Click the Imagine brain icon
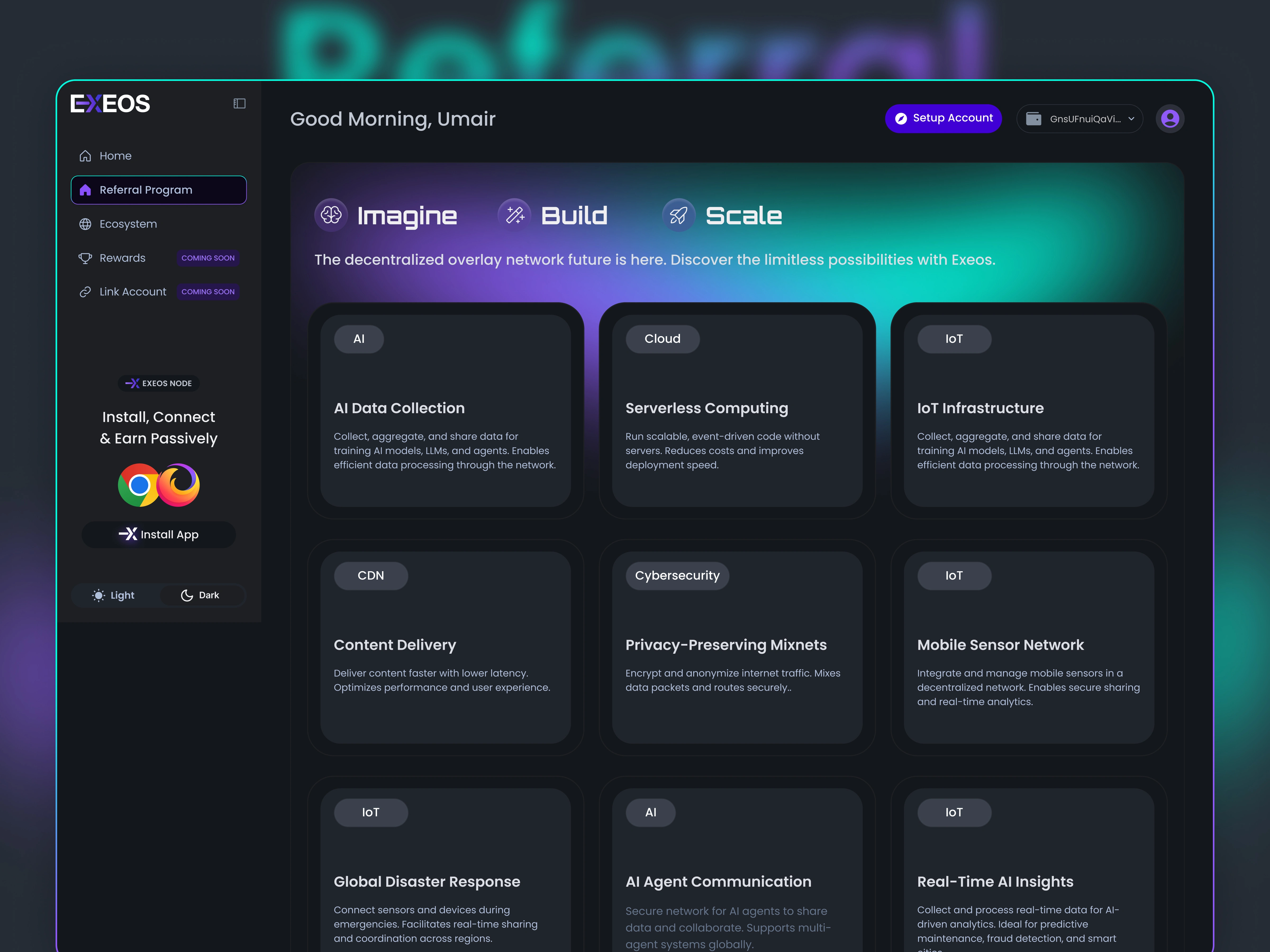The height and width of the screenshot is (952, 1270). 331,215
